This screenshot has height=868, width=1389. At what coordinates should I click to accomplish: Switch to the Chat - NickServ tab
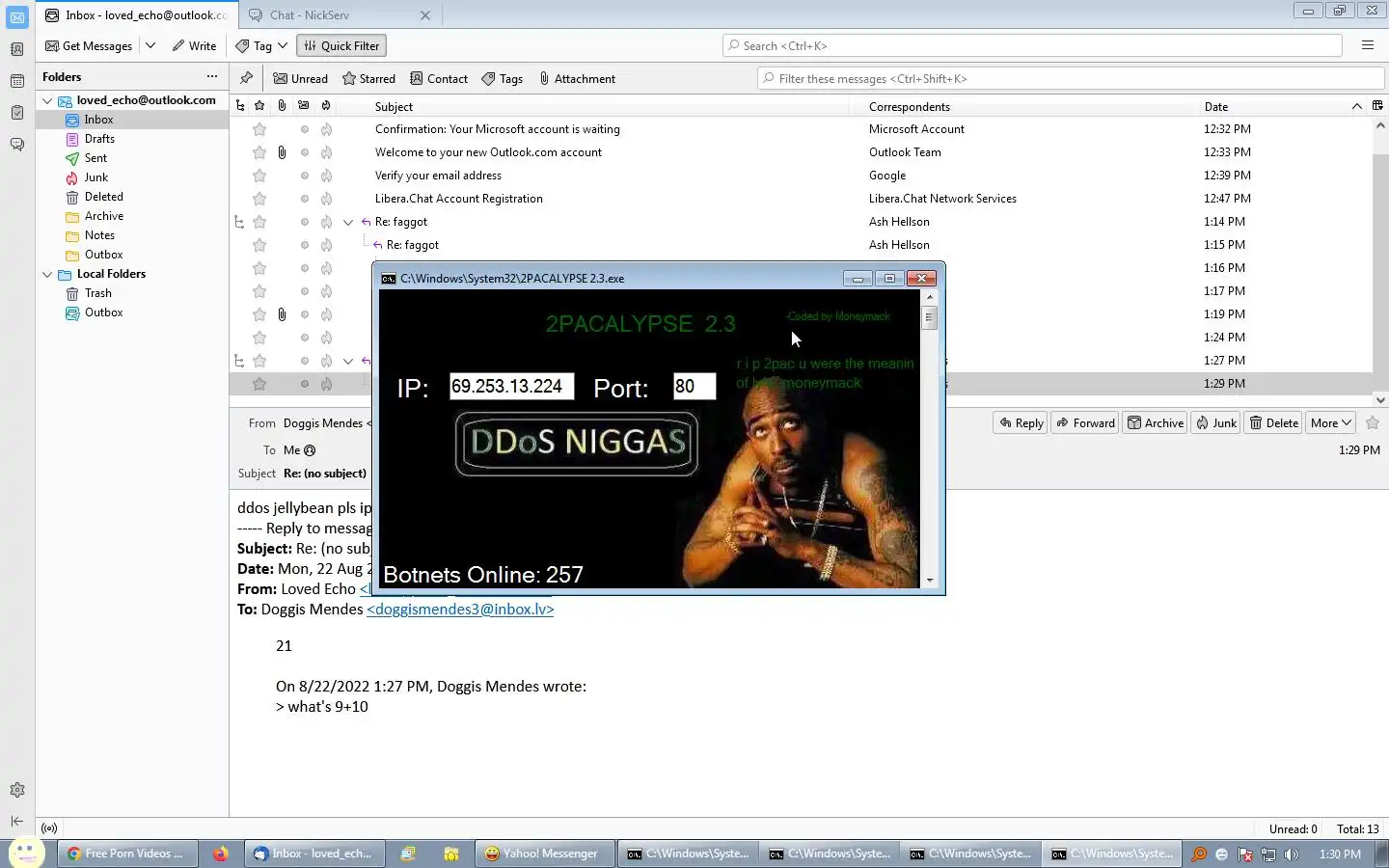[309, 15]
